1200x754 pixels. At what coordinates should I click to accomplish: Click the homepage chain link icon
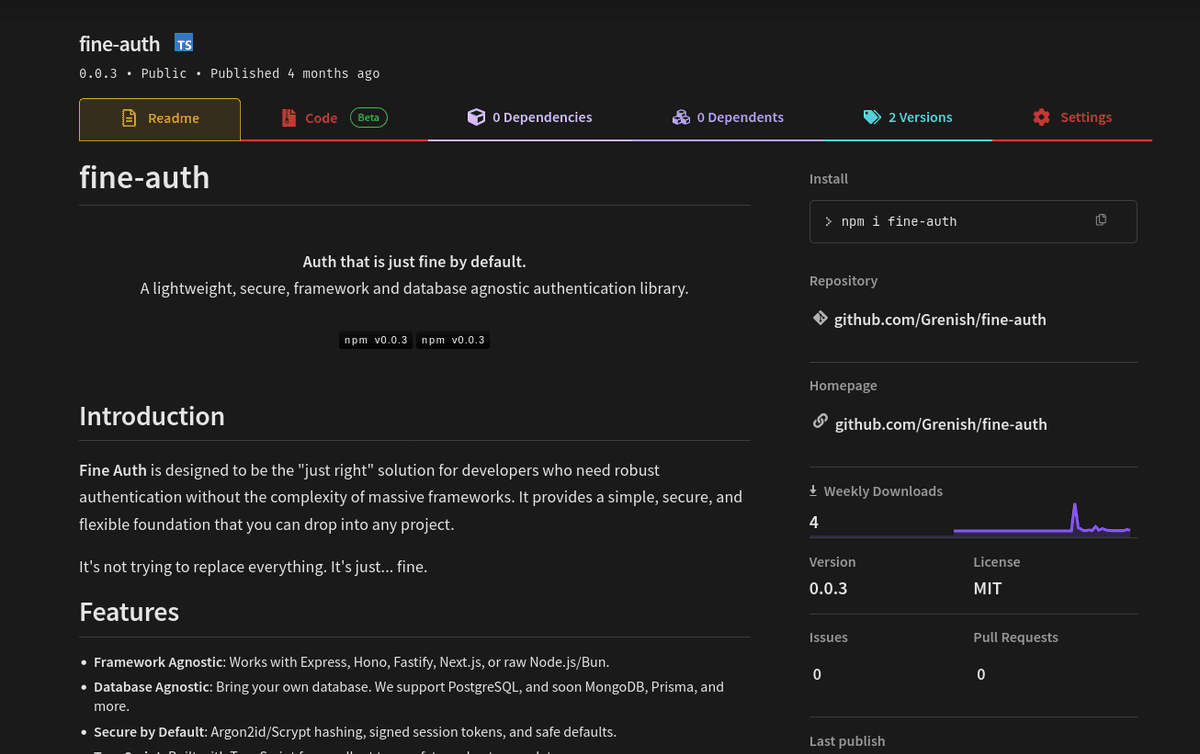(x=820, y=422)
